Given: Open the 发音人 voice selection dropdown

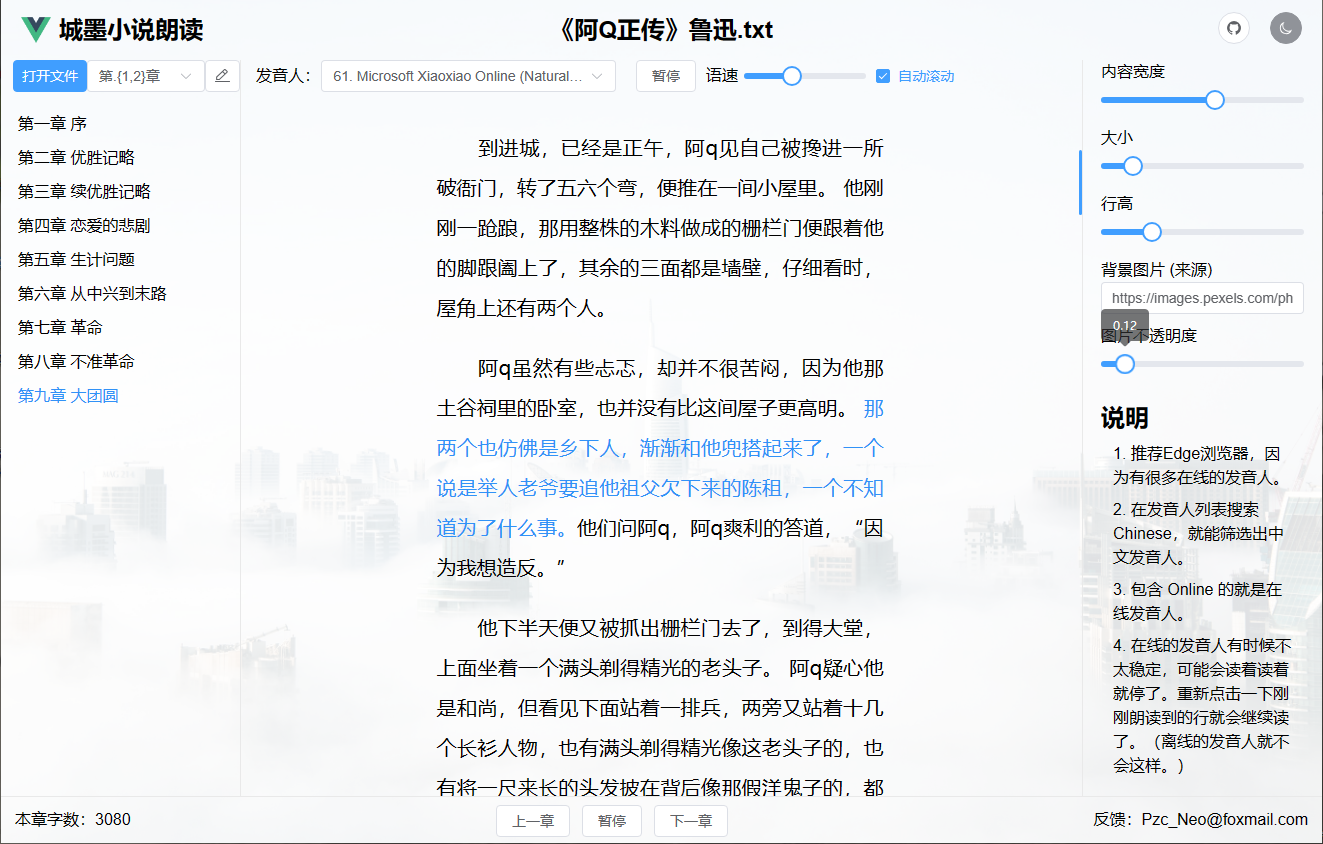Looking at the screenshot, I should tap(468, 76).
